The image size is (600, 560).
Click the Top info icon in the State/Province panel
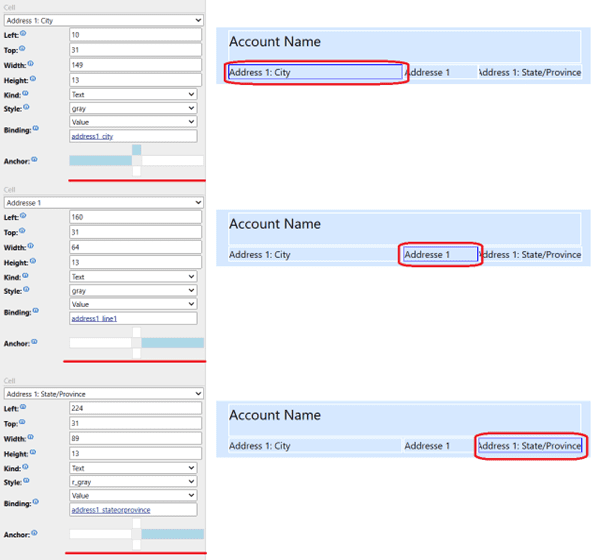click(x=24, y=422)
